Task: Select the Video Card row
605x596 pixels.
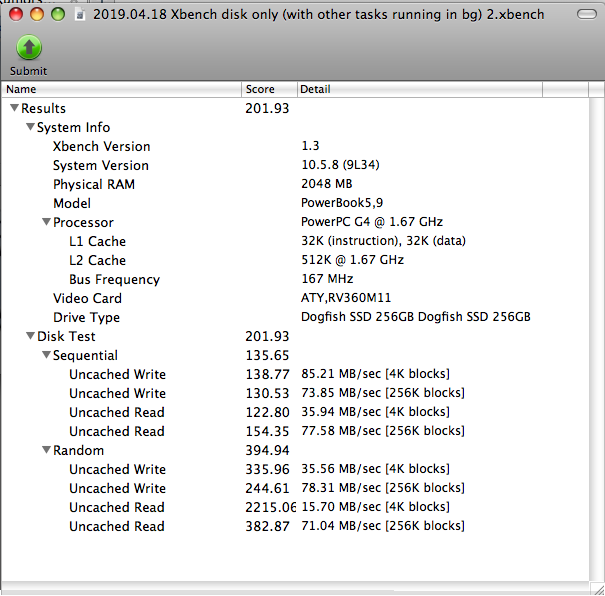Action: click(295, 298)
